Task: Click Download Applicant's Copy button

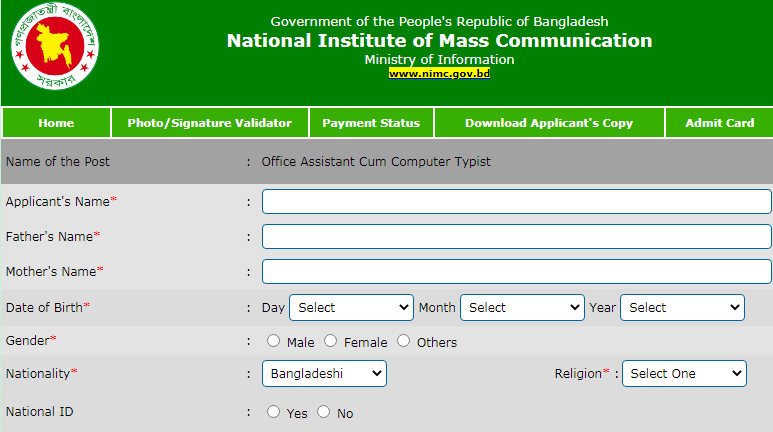Action: 549,123
